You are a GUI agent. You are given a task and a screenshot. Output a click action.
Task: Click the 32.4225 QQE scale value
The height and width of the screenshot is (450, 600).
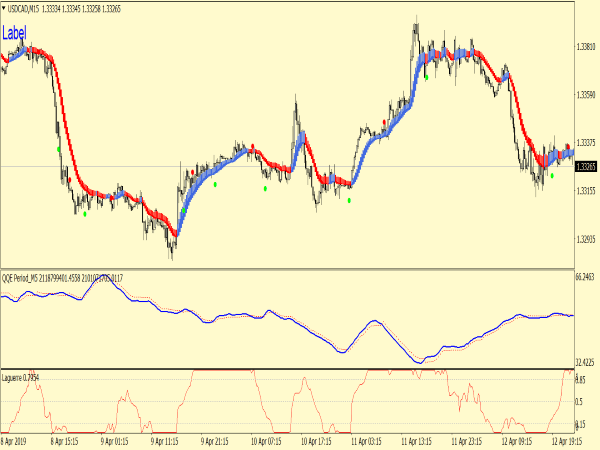585,362
